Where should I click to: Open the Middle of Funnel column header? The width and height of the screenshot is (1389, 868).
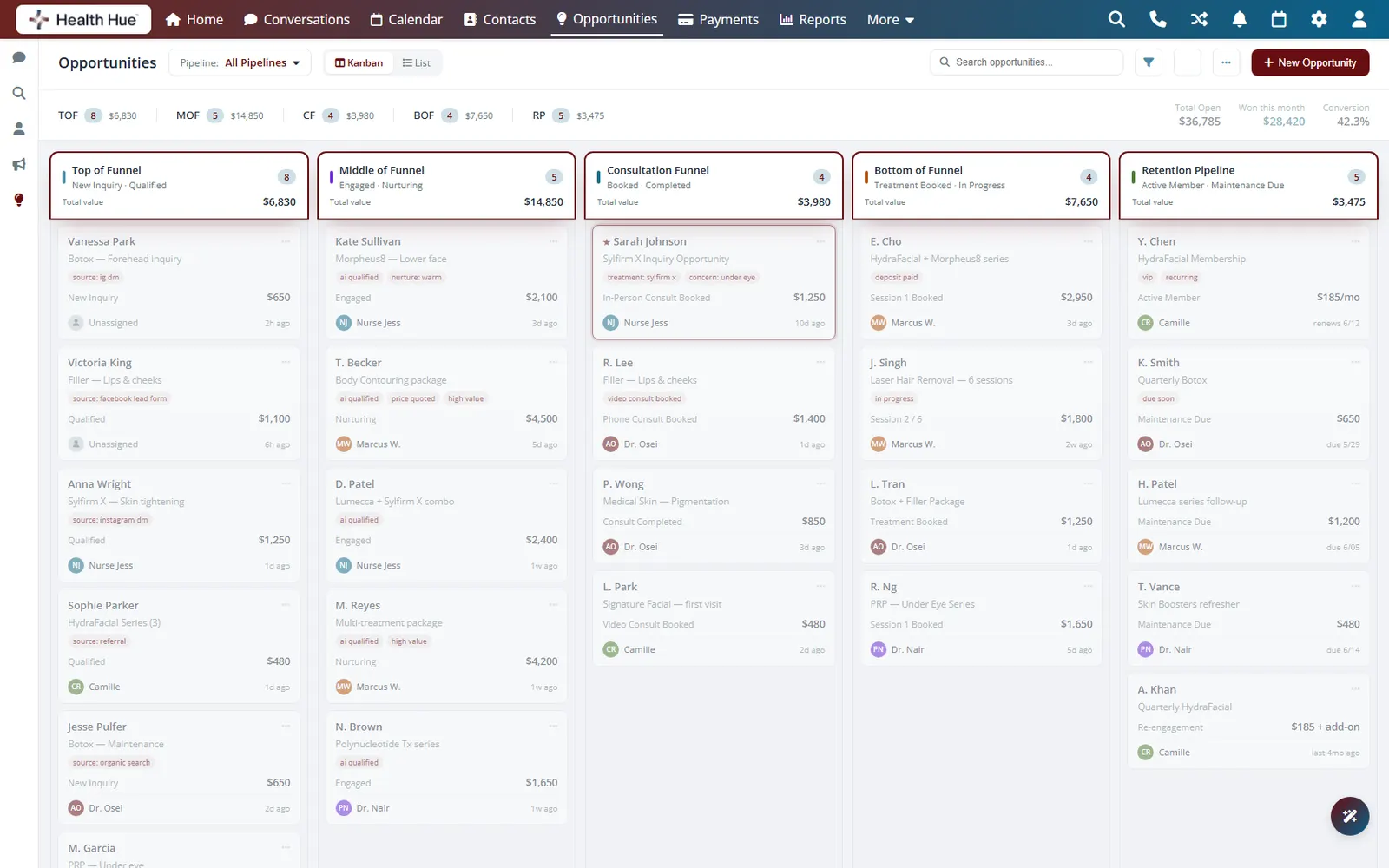[446, 186]
